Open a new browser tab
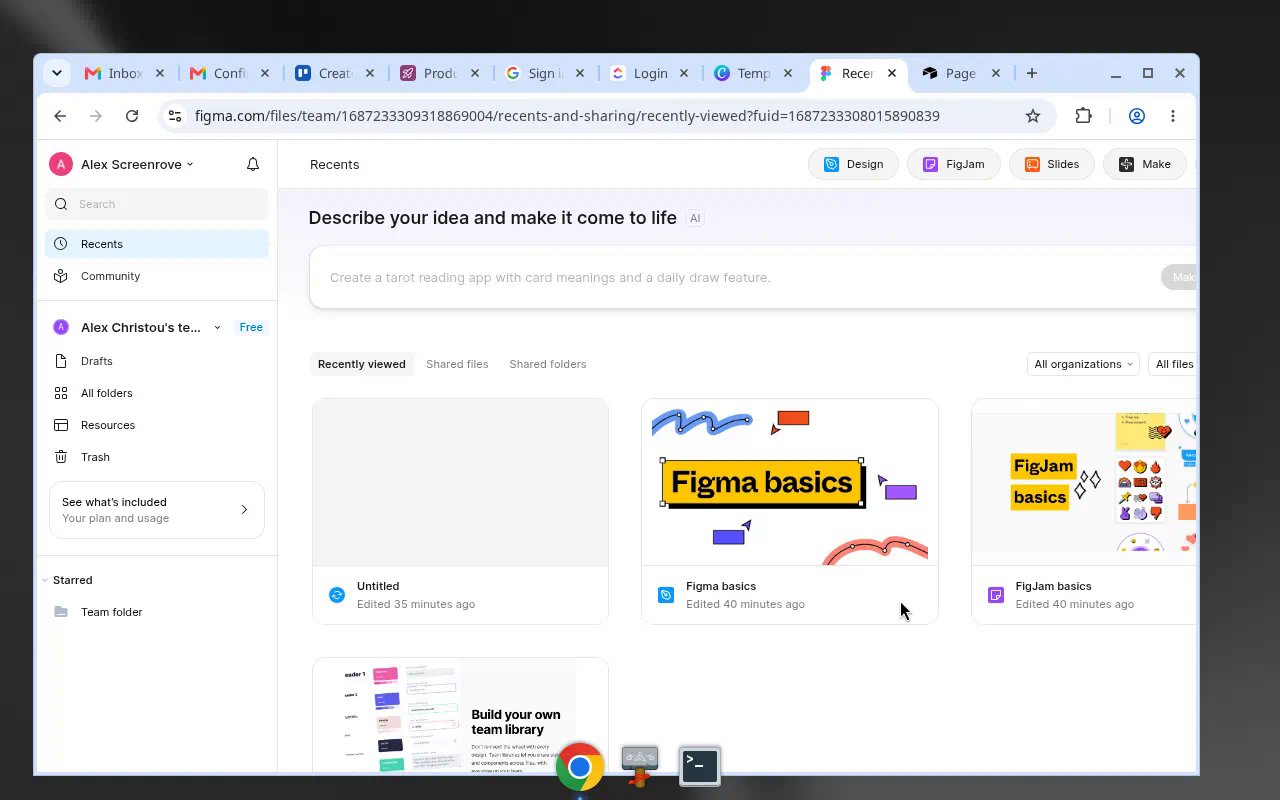1280x800 pixels. tap(1032, 73)
